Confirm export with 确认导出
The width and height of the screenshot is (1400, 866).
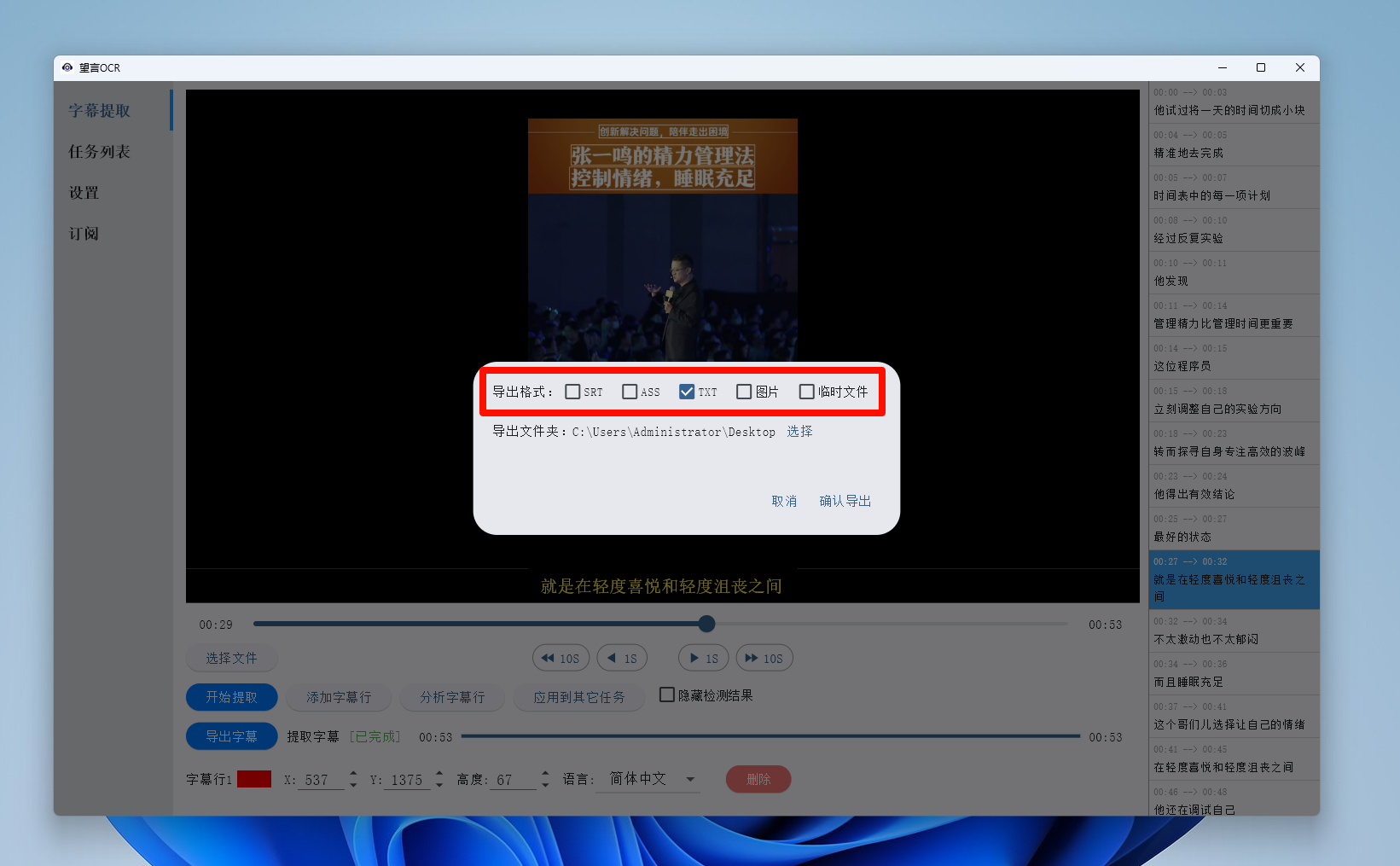[845, 501]
